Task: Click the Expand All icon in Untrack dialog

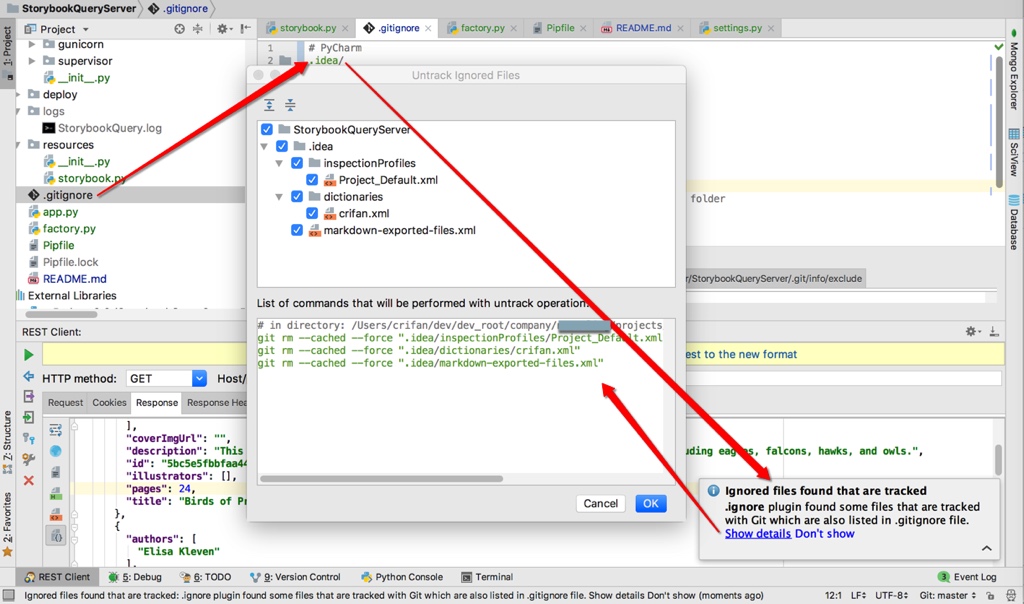Action: pos(269,104)
